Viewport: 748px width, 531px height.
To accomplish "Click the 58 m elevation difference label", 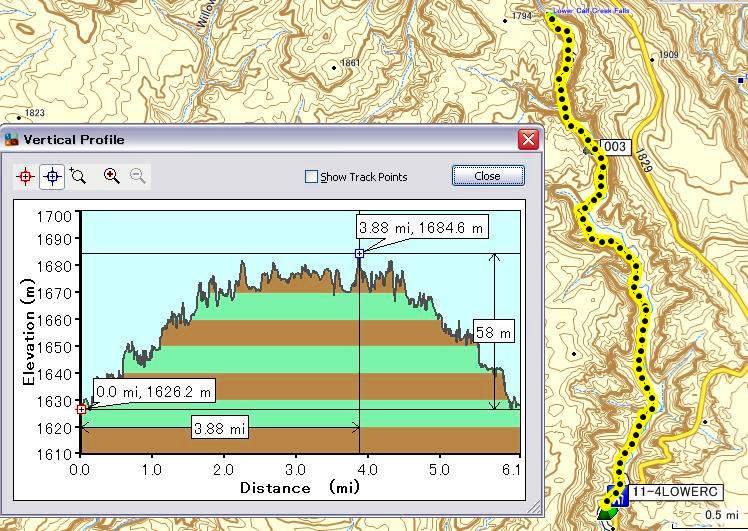I will tap(492, 332).
